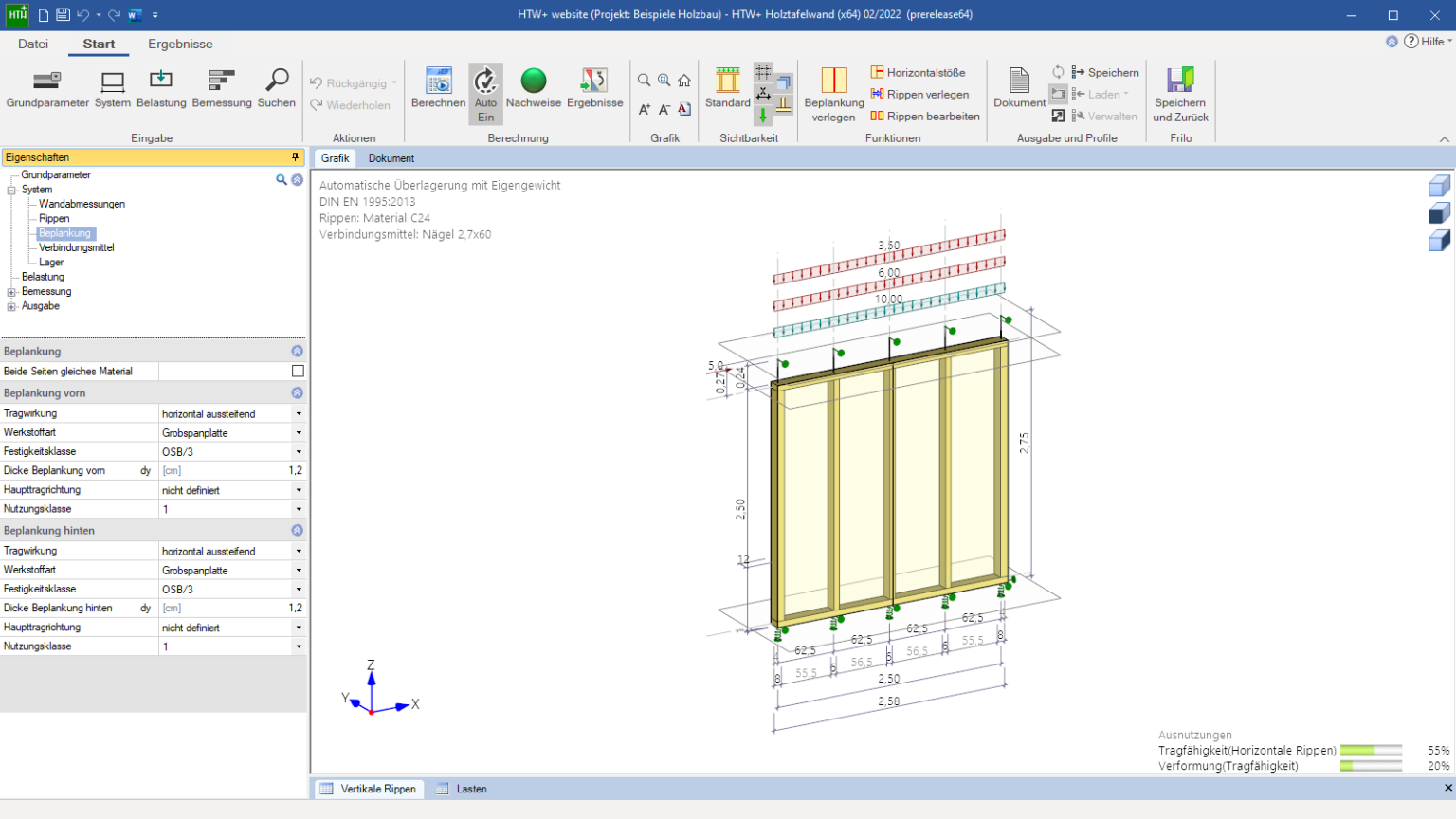Click the home view icon in Grafik
The height and width of the screenshot is (819, 1456).
point(684,81)
